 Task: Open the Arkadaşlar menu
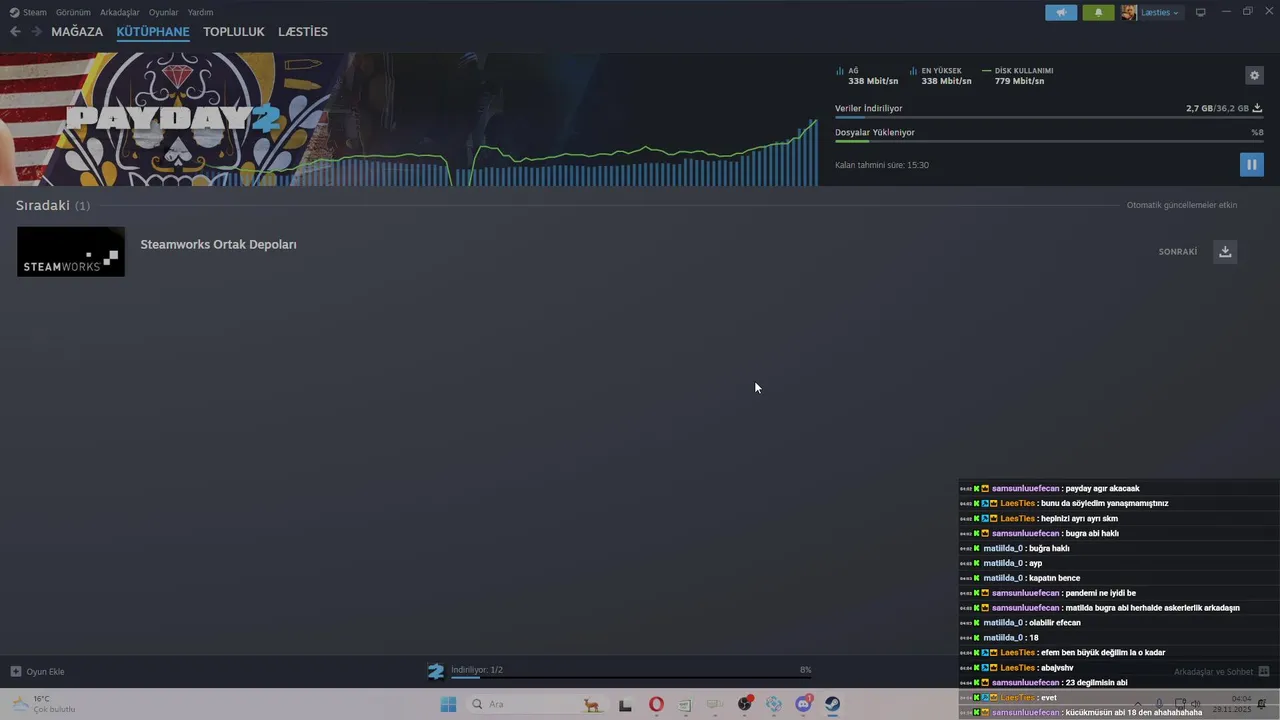coord(120,12)
